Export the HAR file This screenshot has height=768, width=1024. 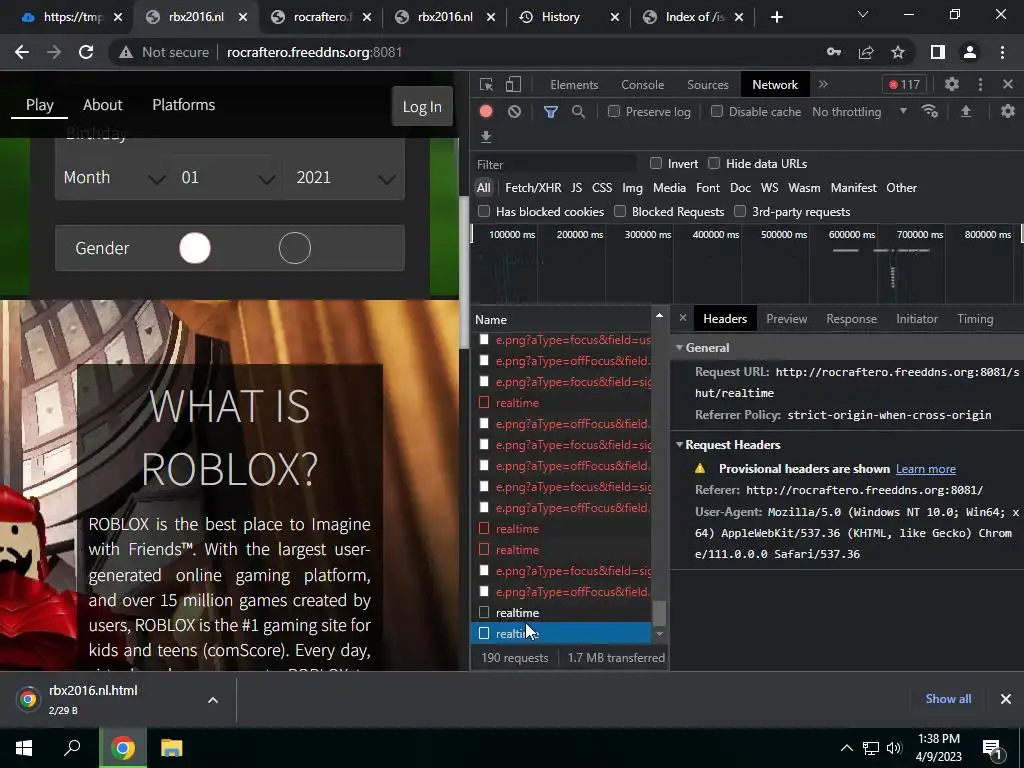pos(486,136)
